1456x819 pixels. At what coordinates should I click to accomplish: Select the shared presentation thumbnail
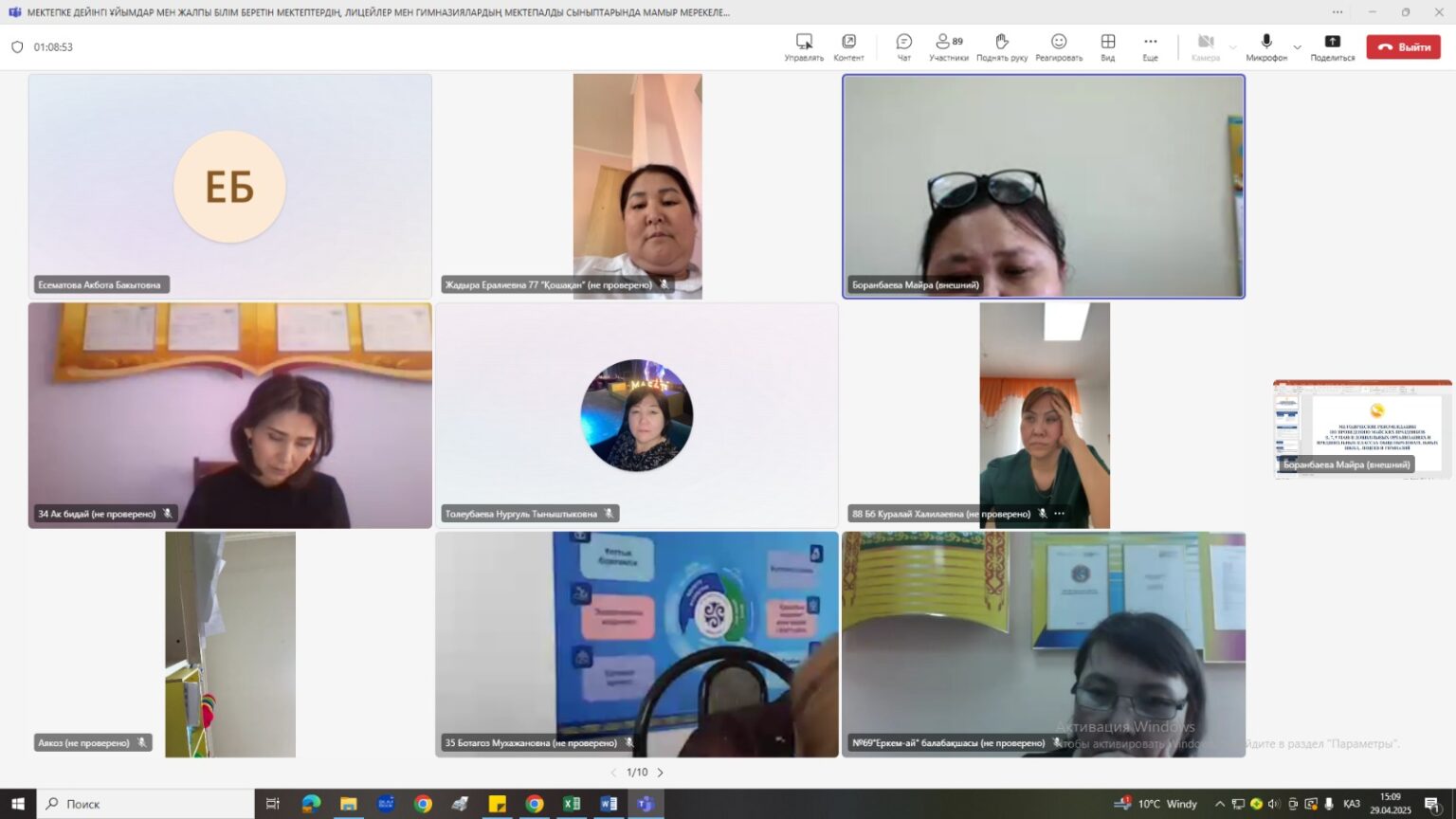coord(1362,427)
